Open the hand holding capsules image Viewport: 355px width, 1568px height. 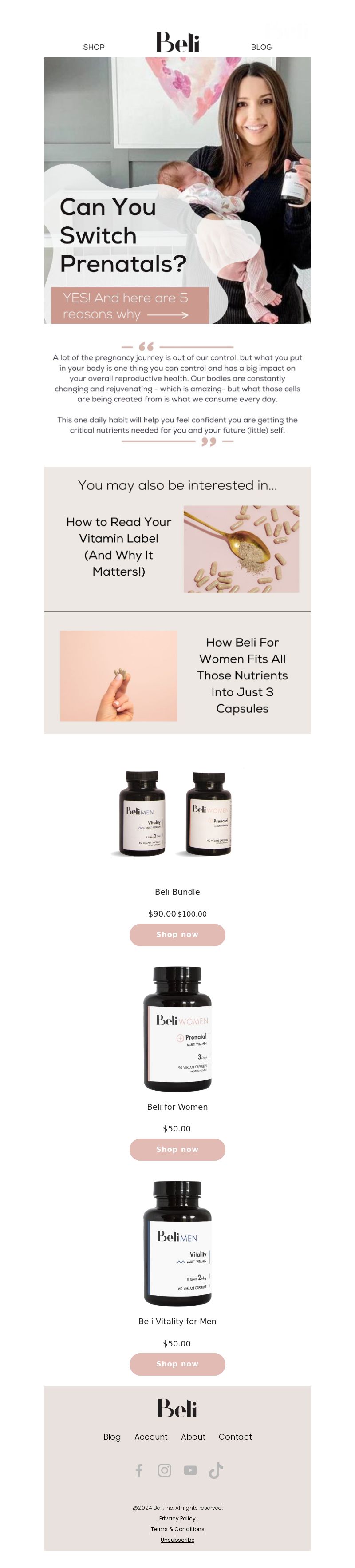point(118,676)
